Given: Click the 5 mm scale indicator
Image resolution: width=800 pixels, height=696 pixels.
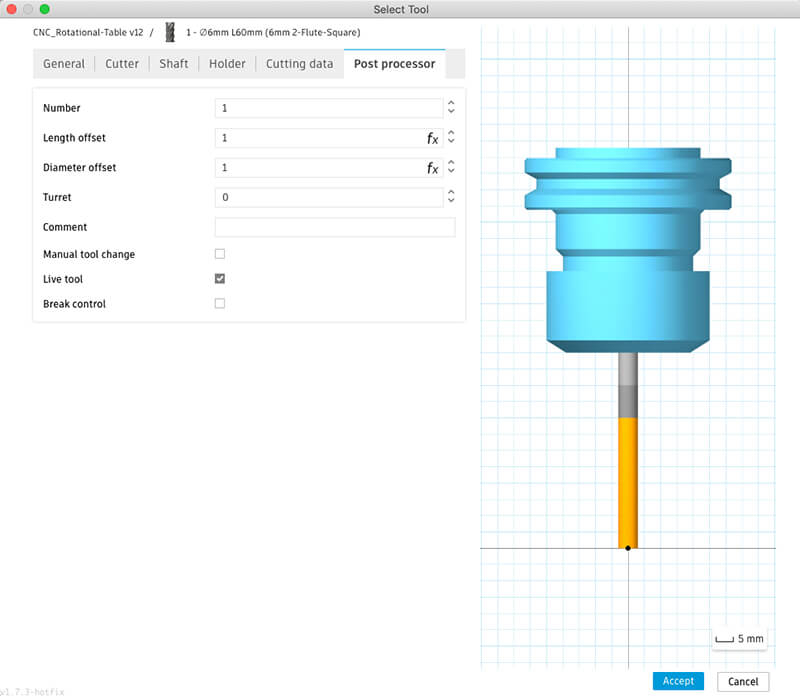Looking at the screenshot, I should [x=739, y=638].
